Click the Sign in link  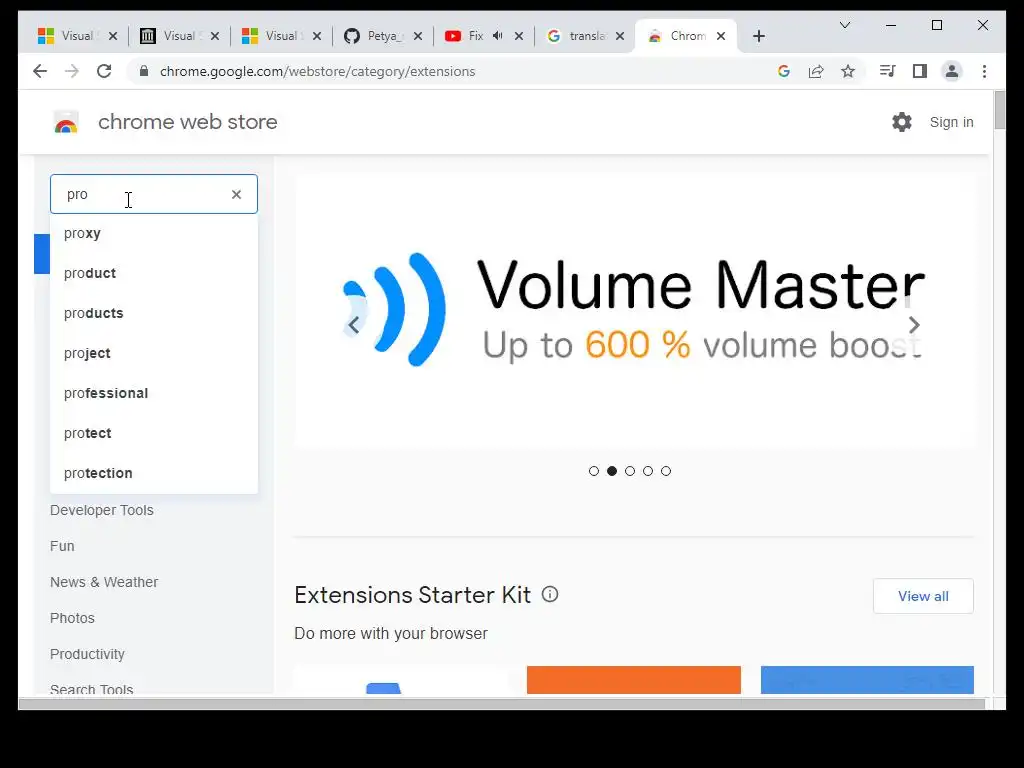[x=952, y=122]
